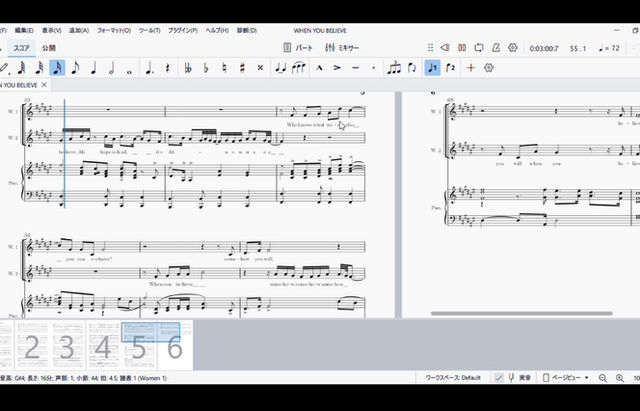
Task: Select the quarter note duration
Action: (93, 68)
